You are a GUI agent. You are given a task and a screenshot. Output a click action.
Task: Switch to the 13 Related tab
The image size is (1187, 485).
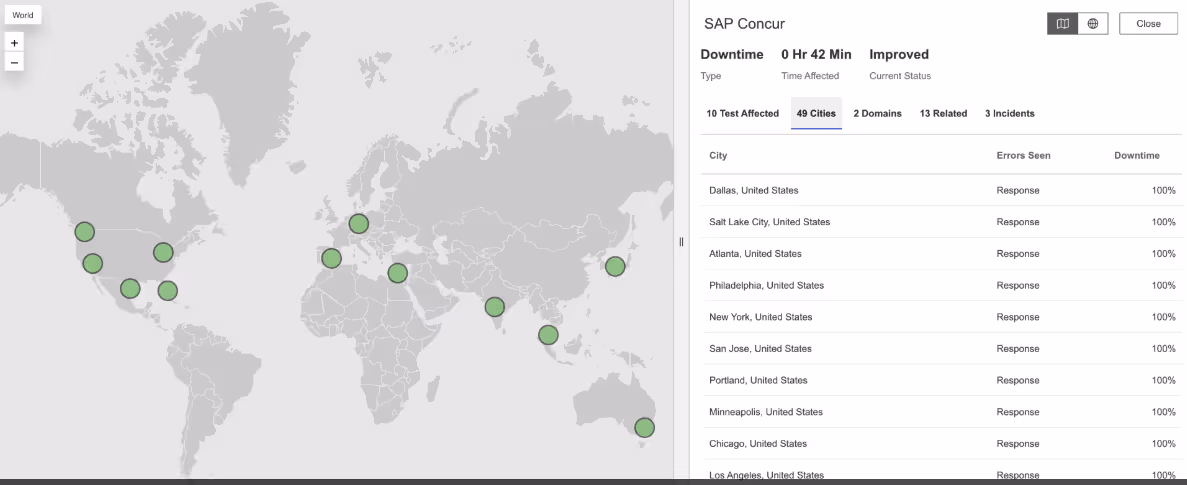(x=943, y=113)
